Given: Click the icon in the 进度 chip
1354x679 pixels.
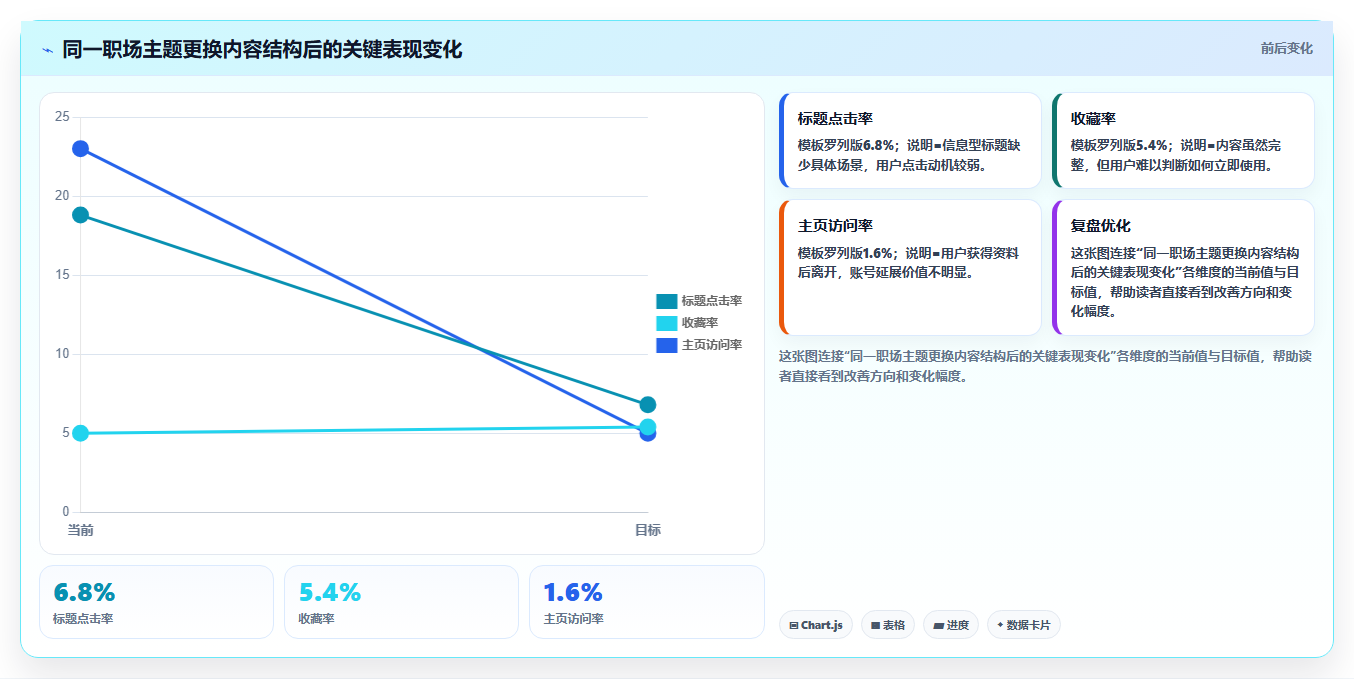Looking at the screenshot, I should click(938, 626).
